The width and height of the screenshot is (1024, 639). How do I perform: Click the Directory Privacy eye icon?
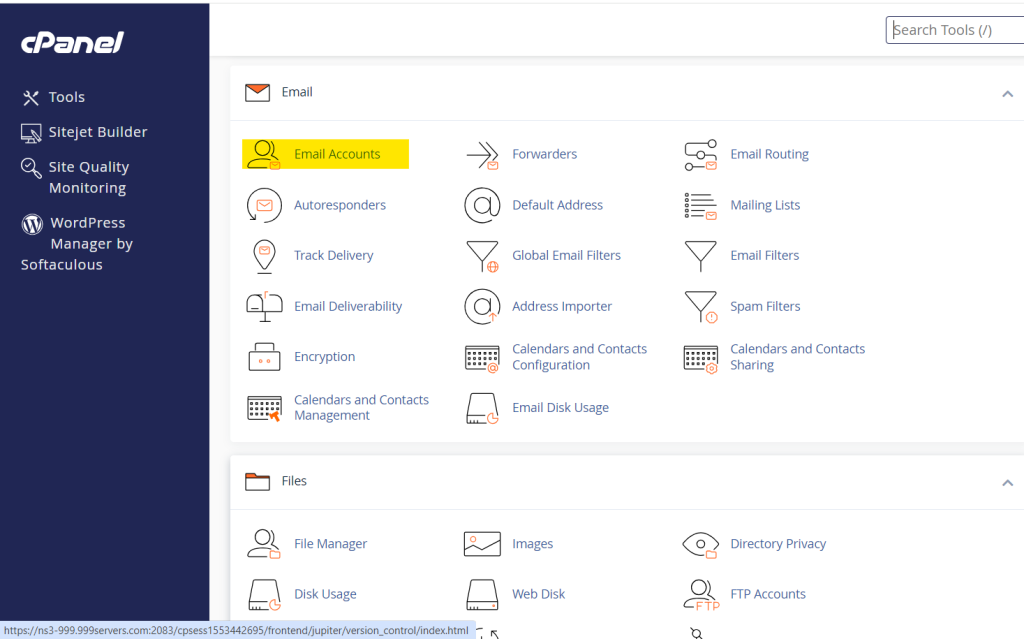[700, 544]
